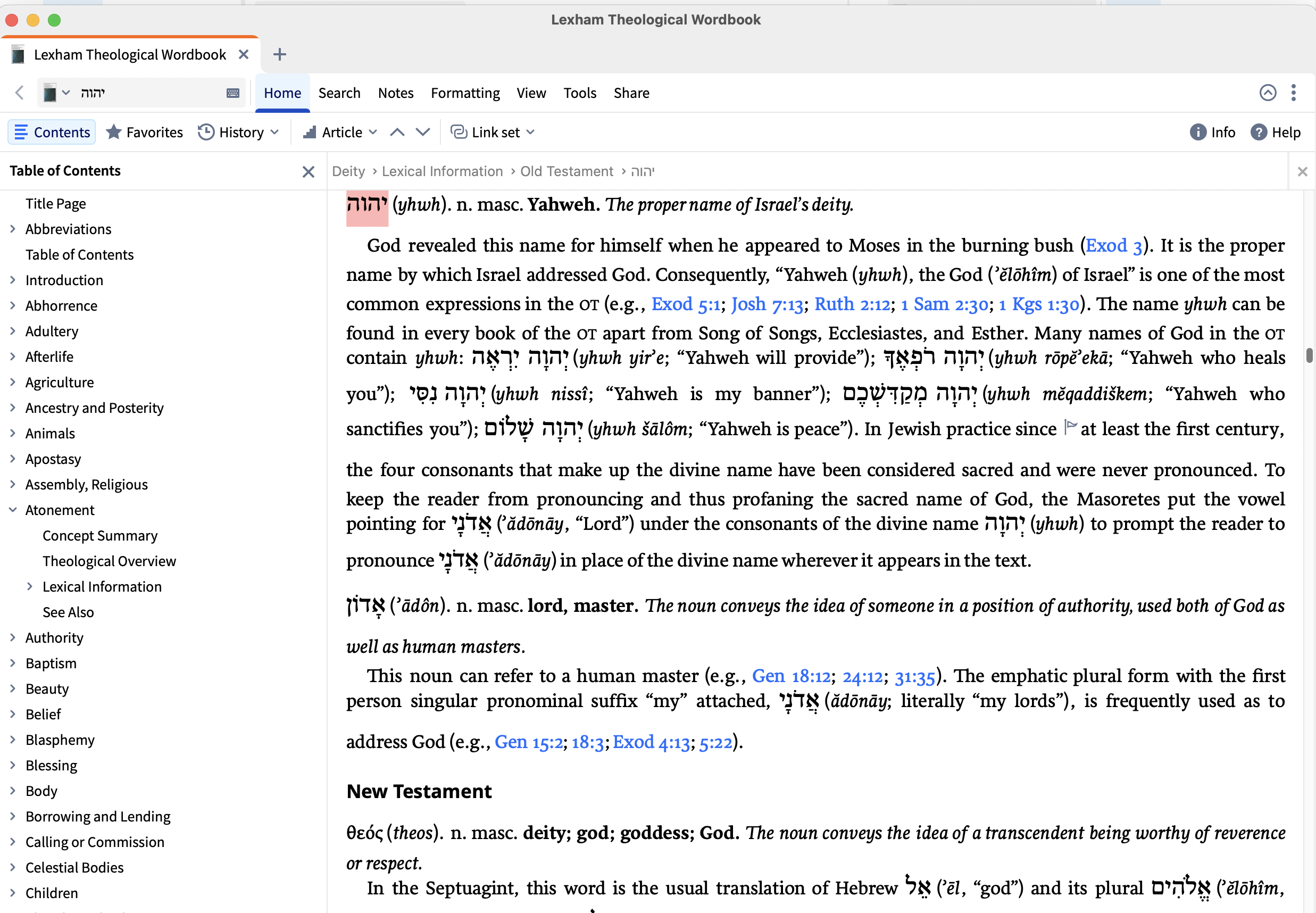Screen dimensions: 1316x913
Task: Click the note flag in the text
Action: [x=1070, y=426]
